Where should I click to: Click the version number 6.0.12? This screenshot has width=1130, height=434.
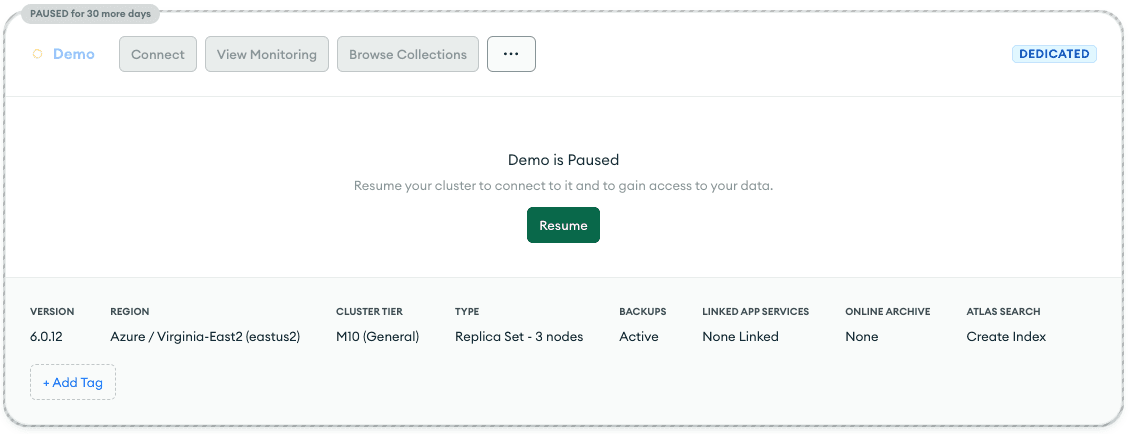coord(46,337)
